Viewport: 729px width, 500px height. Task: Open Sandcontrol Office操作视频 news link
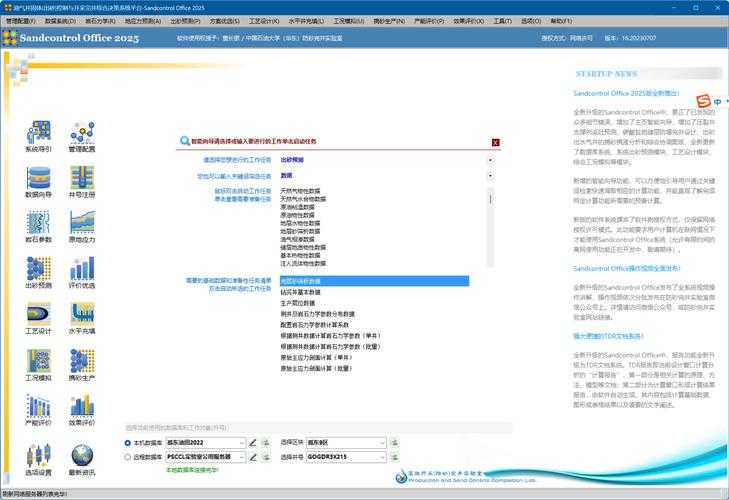point(626,268)
